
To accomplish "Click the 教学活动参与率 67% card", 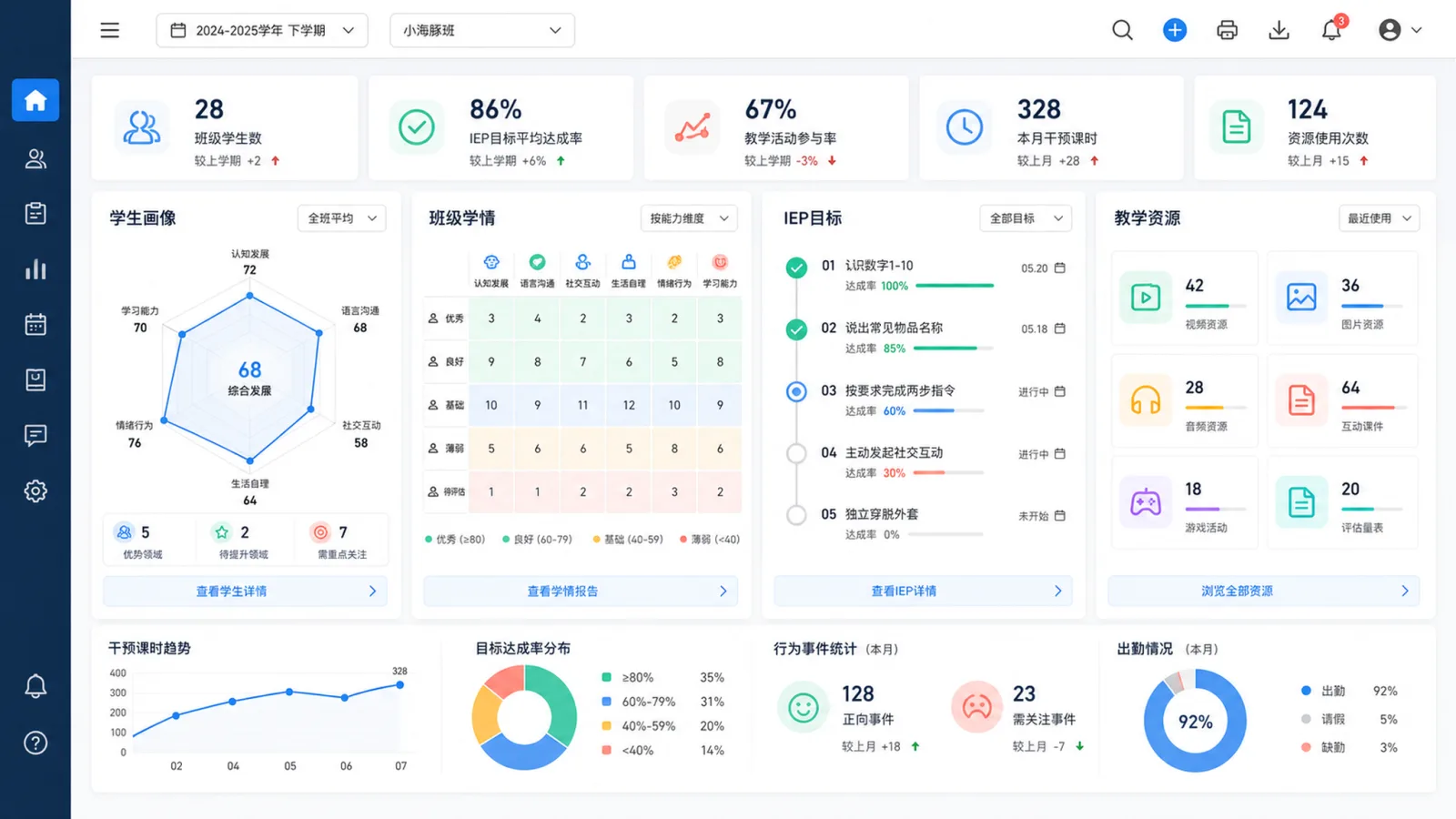I will tap(776, 127).
